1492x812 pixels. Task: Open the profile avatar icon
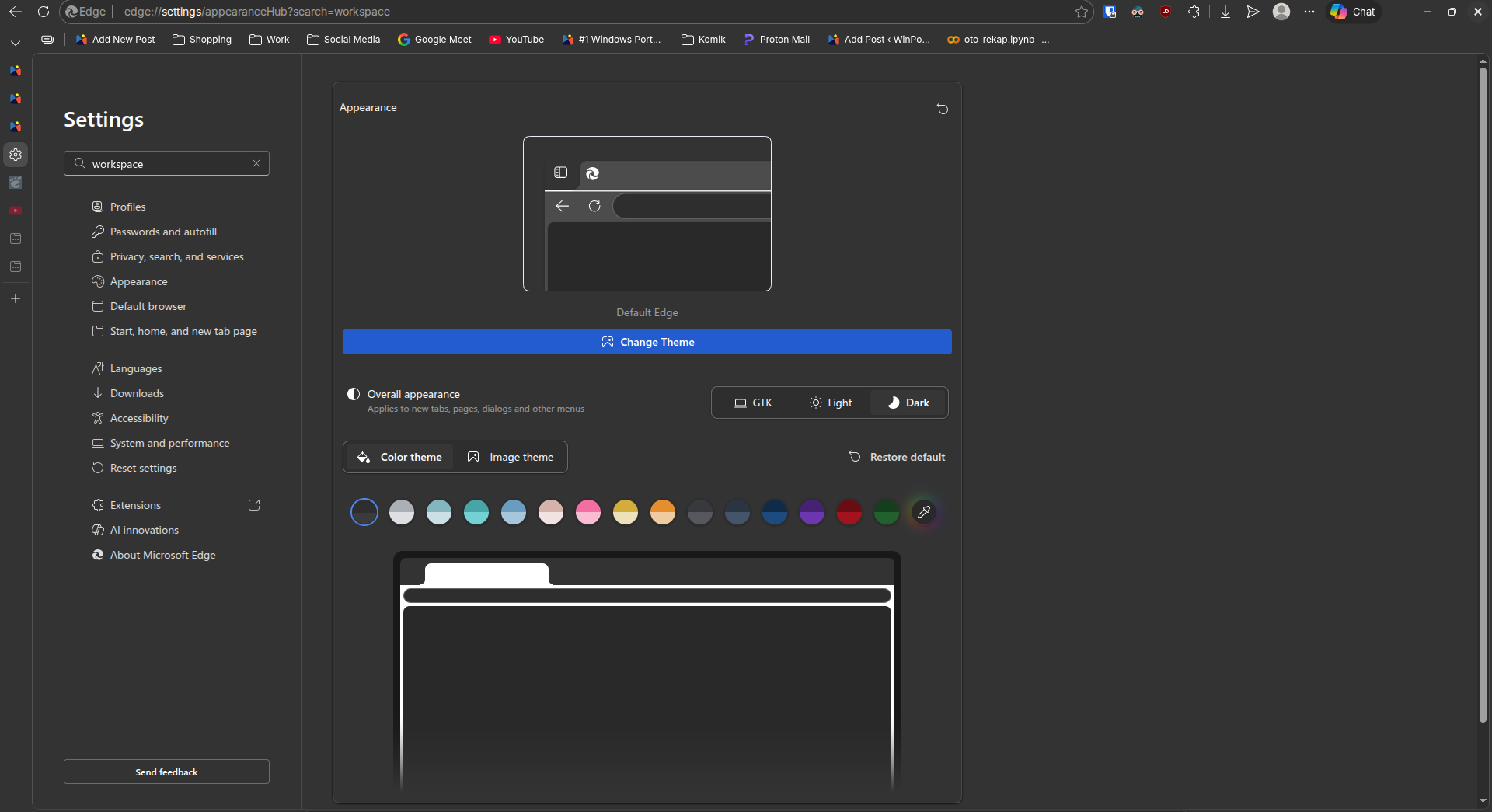tap(1281, 12)
